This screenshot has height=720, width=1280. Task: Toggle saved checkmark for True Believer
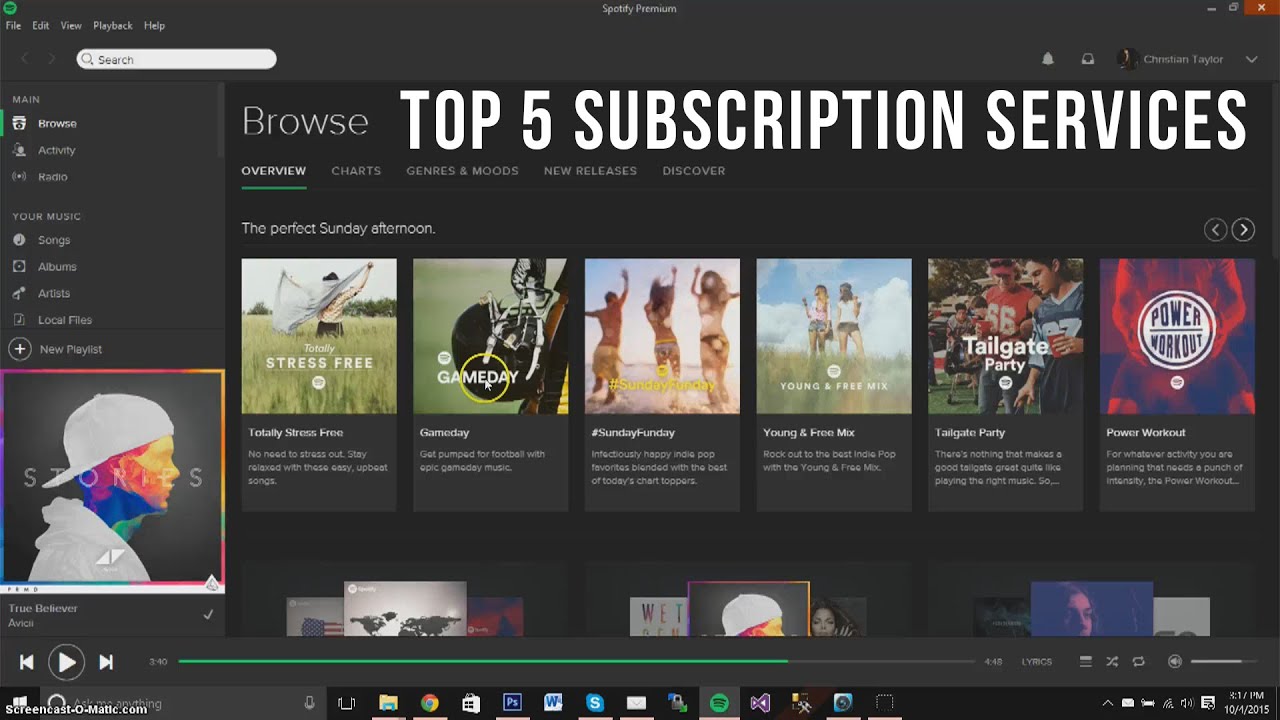(208, 615)
